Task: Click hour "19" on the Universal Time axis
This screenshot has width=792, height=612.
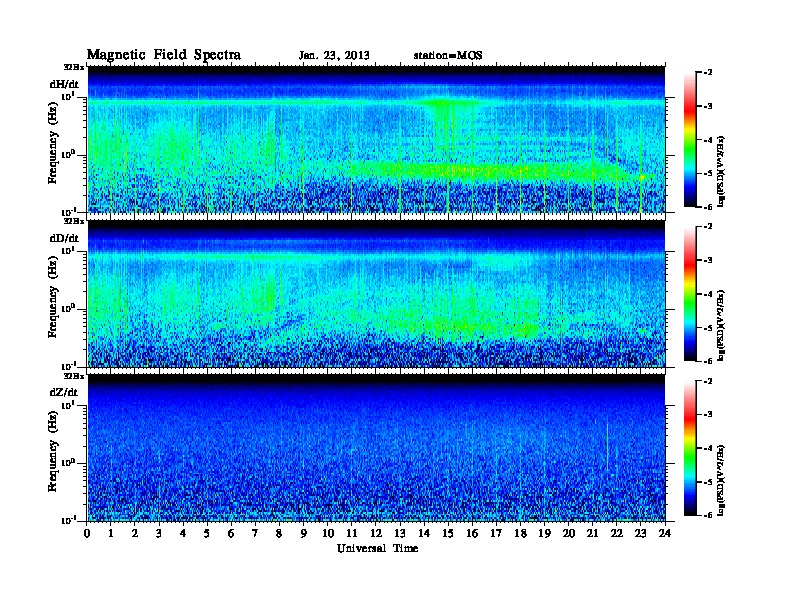Action: [544, 533]
